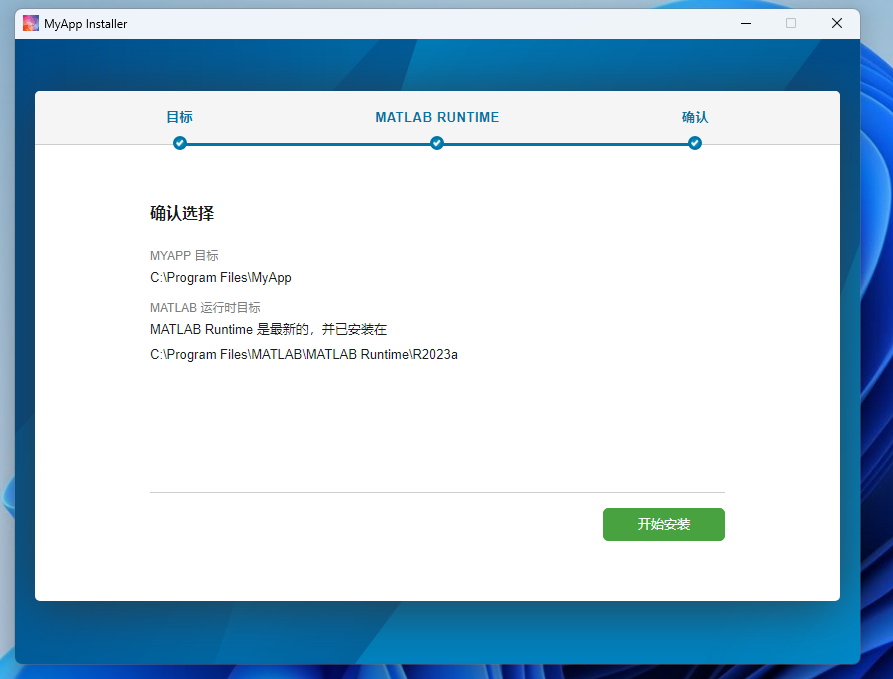Click the 开始安装 green button
Viewport: 893px width, 679px height.
coord(663,524)
